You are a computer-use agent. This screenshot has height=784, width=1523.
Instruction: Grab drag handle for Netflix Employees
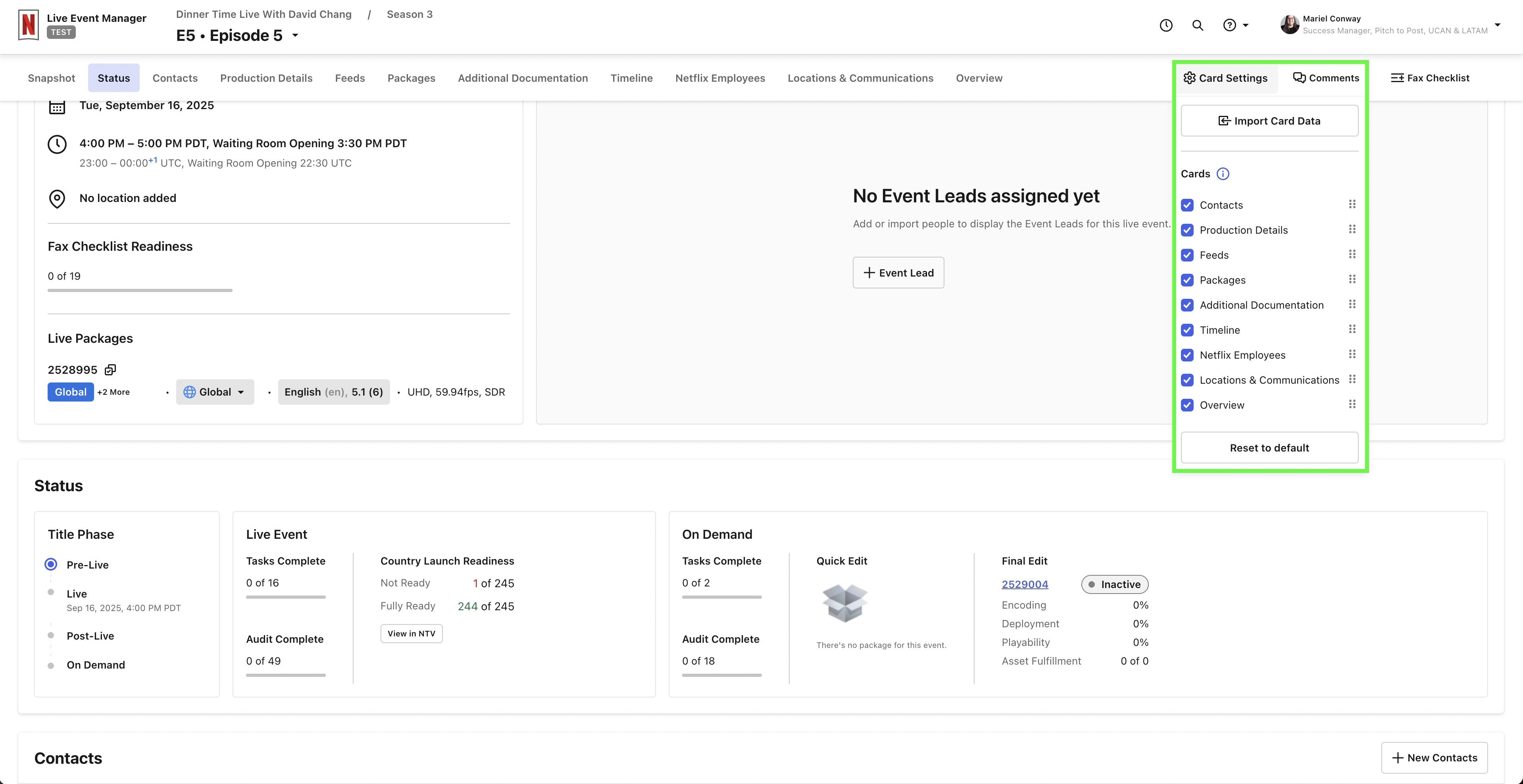click(1352, 354)
